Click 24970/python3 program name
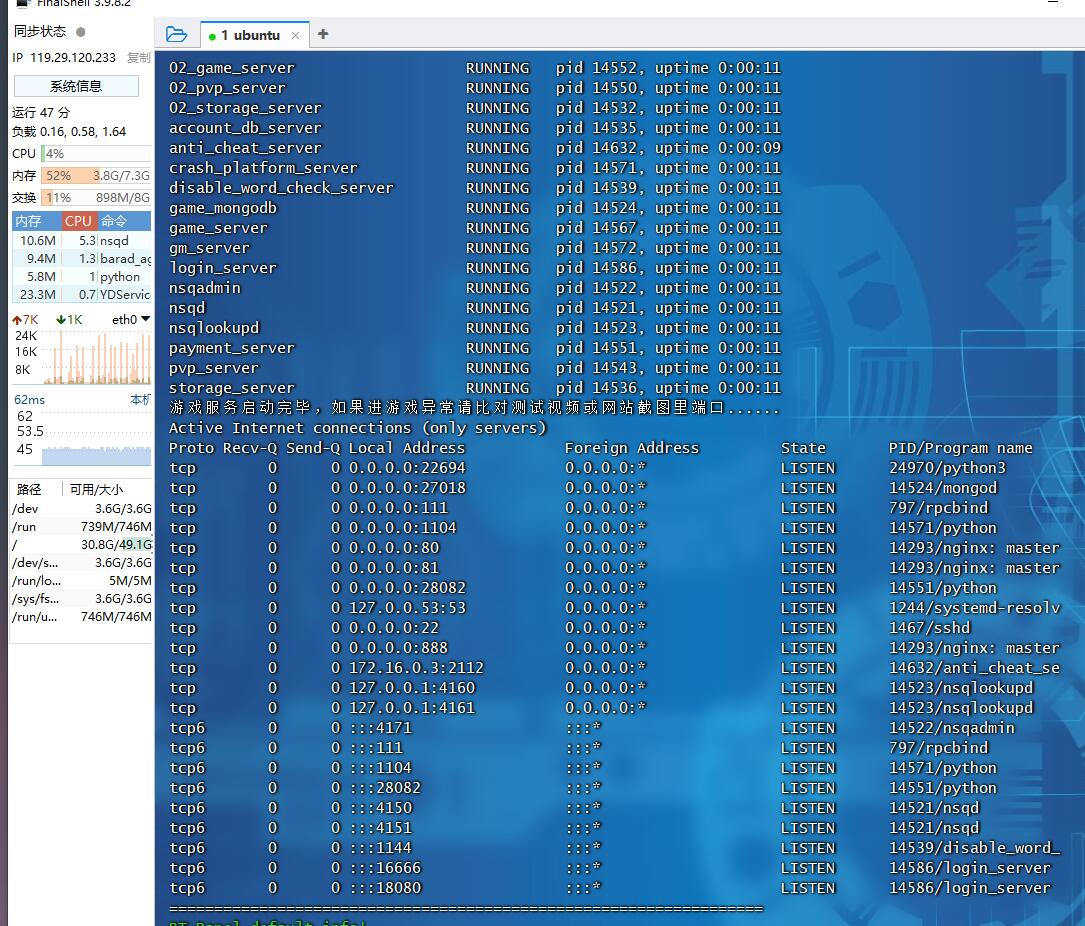1085x926 pixels. coord(947,468)
